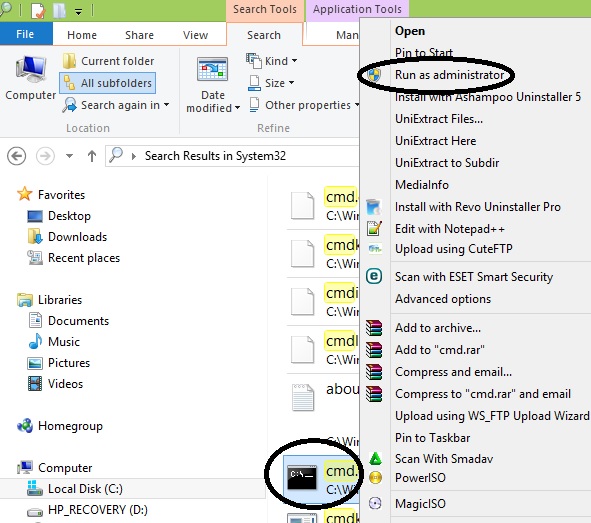Choose Add to archive... option
The width and height of the screenshot is (591, 523).
(438, 328)
